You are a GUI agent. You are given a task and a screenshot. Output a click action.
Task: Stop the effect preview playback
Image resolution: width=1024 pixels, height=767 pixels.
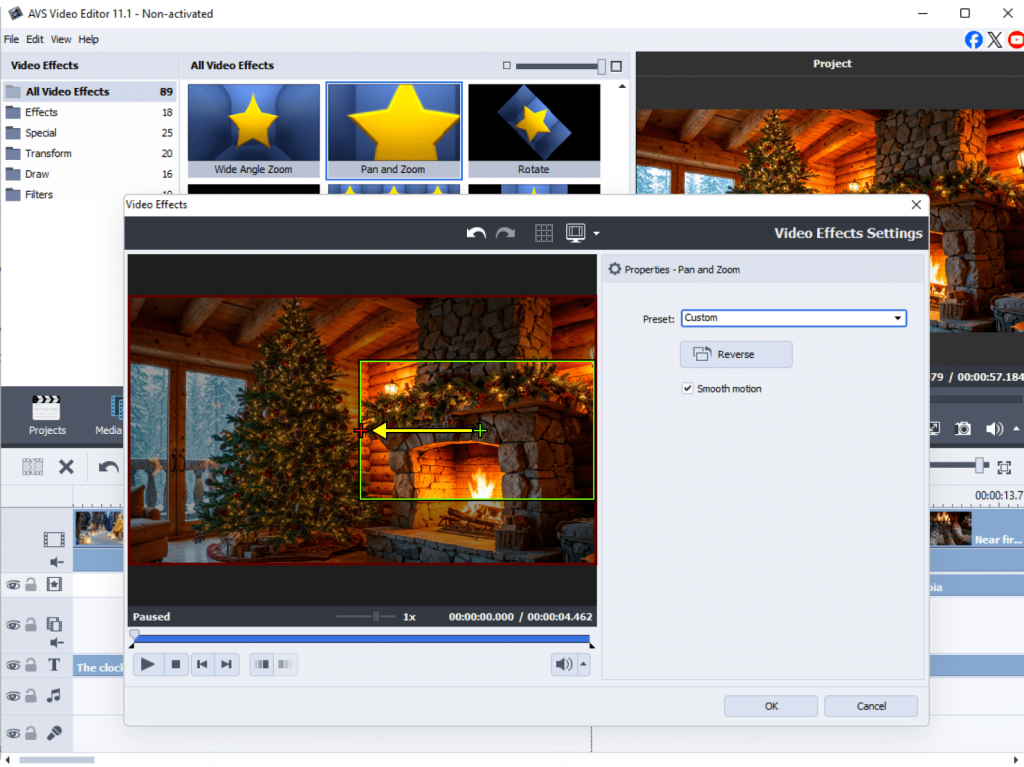tap(176, 664)
